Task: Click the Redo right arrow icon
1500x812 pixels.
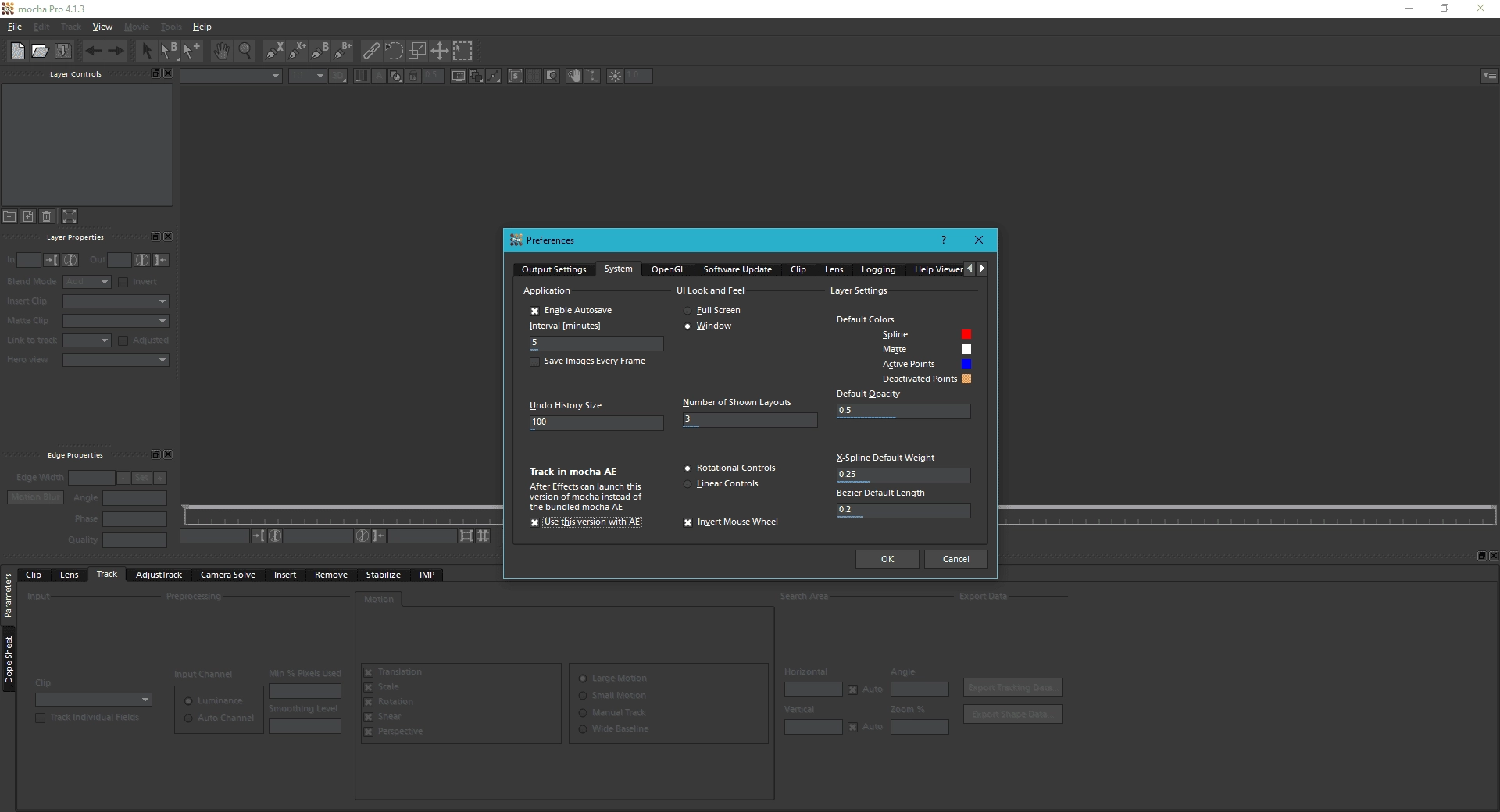Action: pyautogui.click(x=116, y=51)
